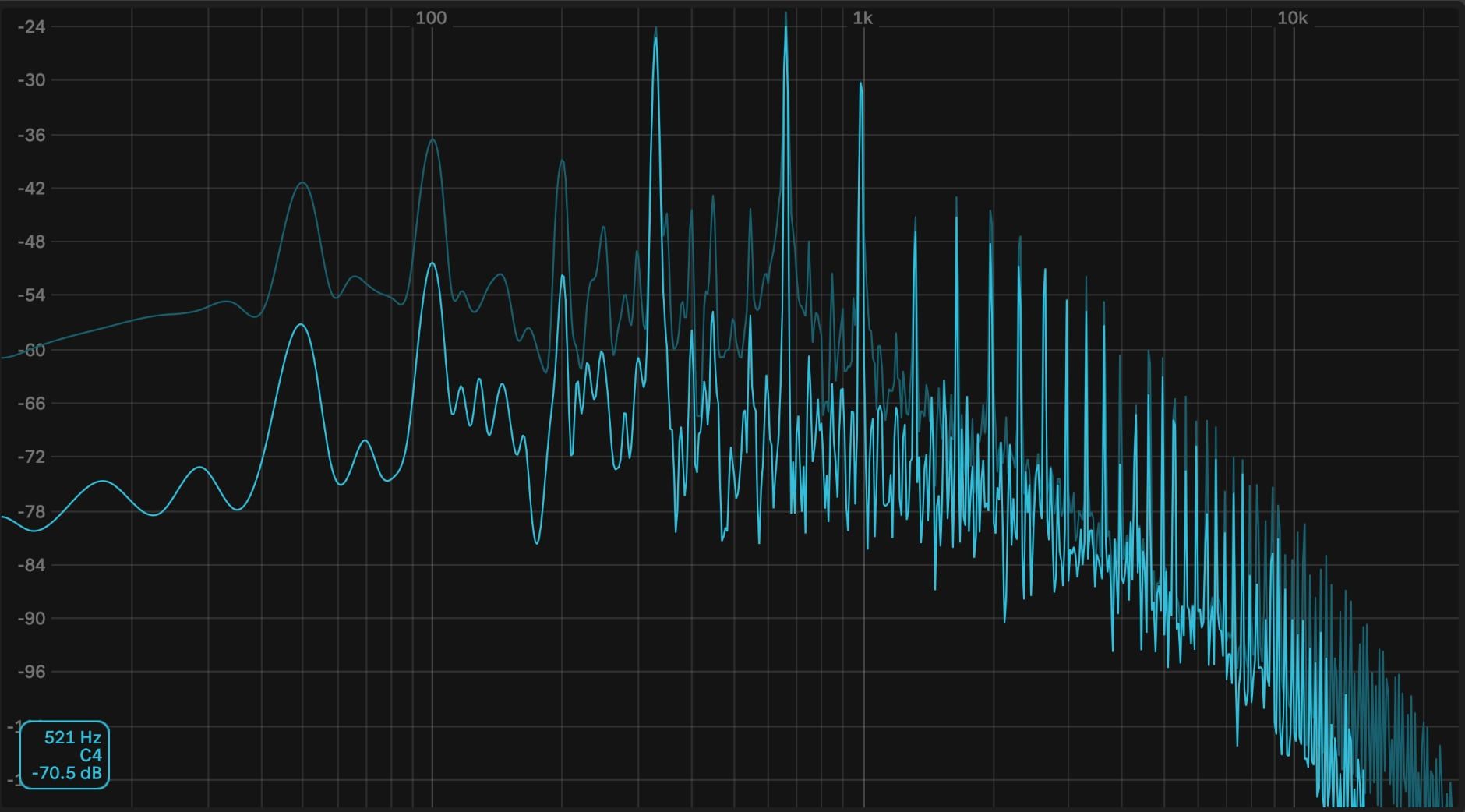This screenshot has height=812, width=1465.
Task: Click the 10k frequency axis label
Action: 1292,18
